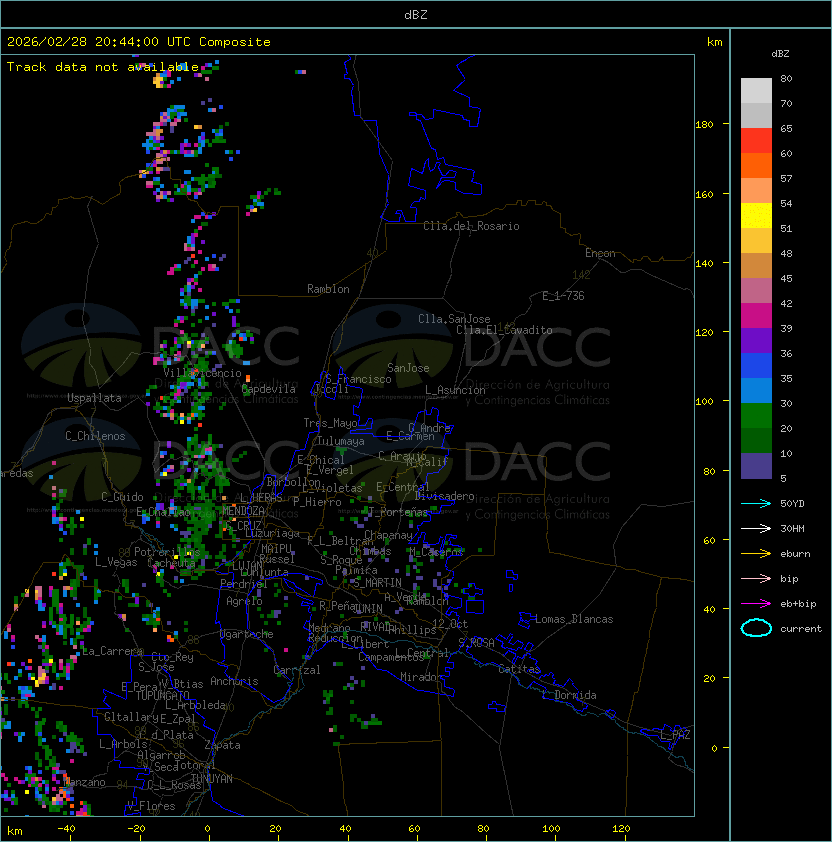The image size is (832, 842).
Task: Click the cyan 'current' ellipse symbol
Action: pyautogui.click(x=756, y=628)
